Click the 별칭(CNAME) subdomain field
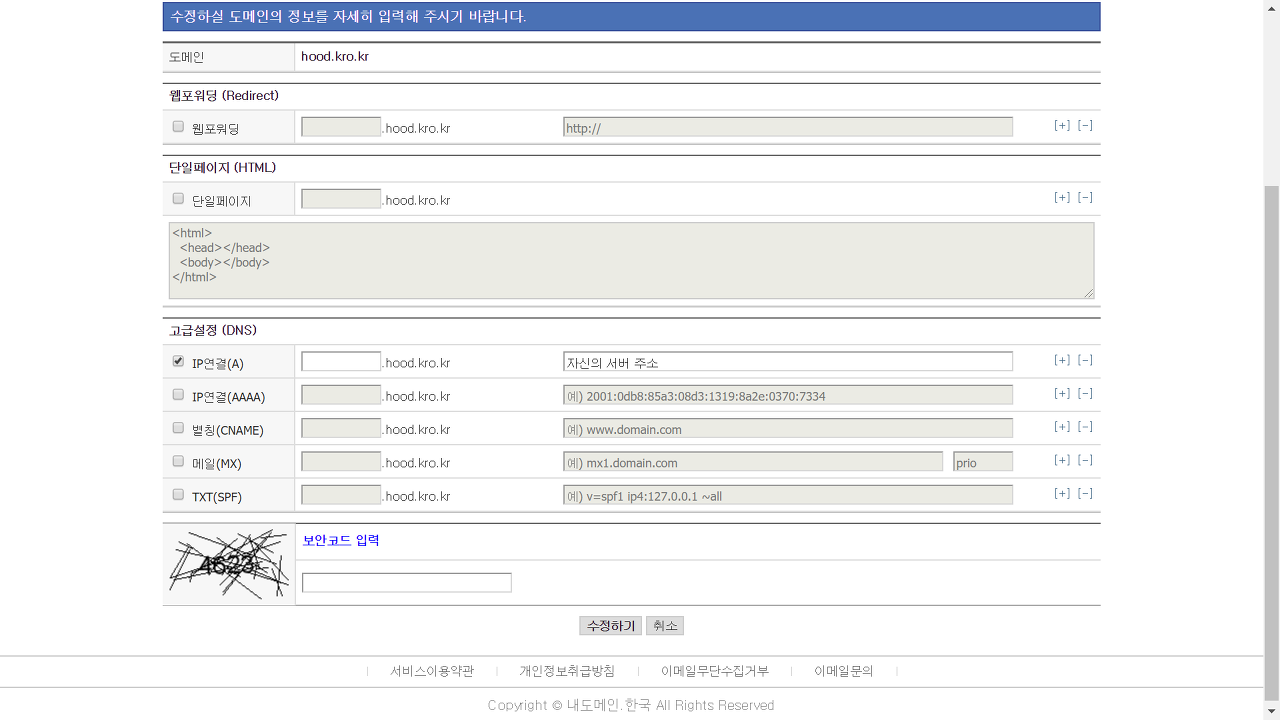 coord(341,428)
